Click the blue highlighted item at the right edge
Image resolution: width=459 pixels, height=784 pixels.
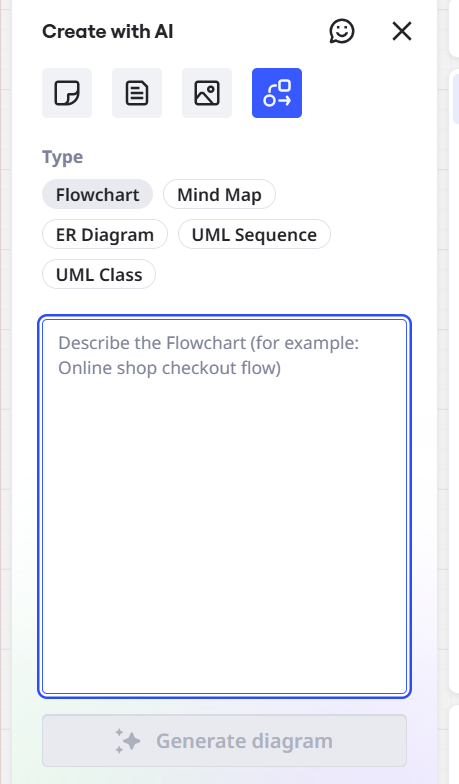click(456, 96)
